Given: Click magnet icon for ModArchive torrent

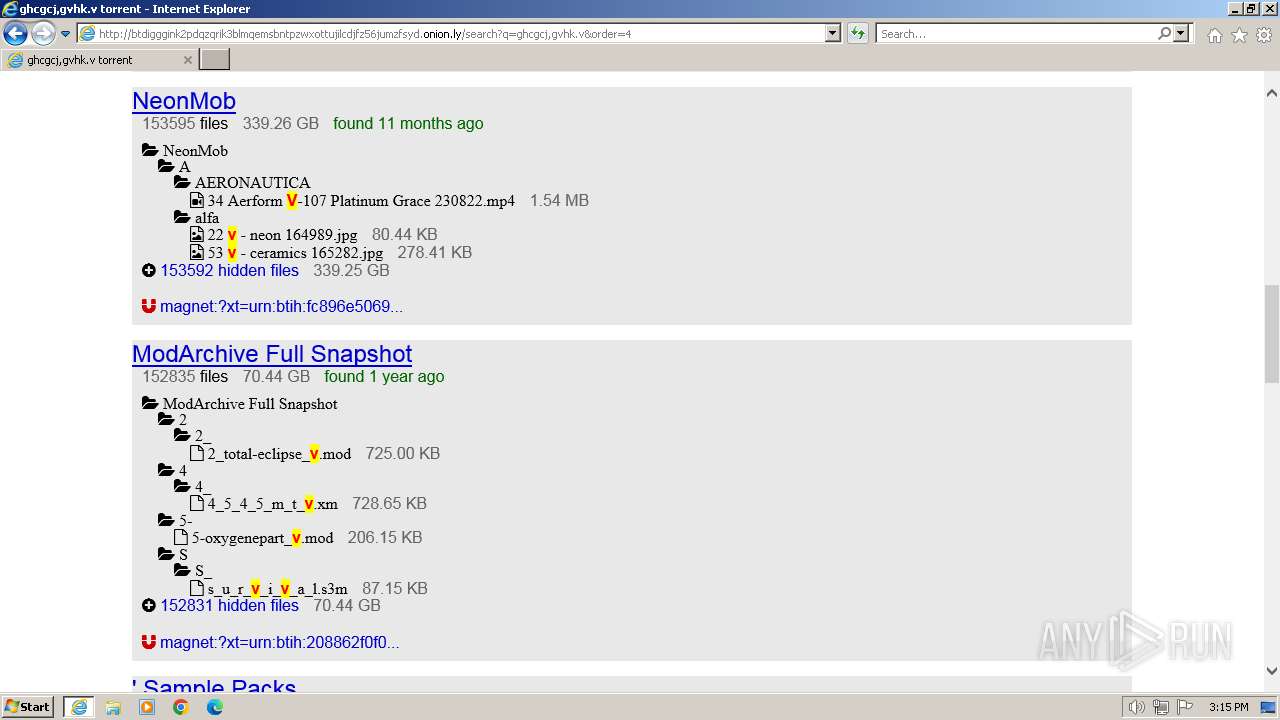Looking at the screenshot, I should click(x=149, y=642).
